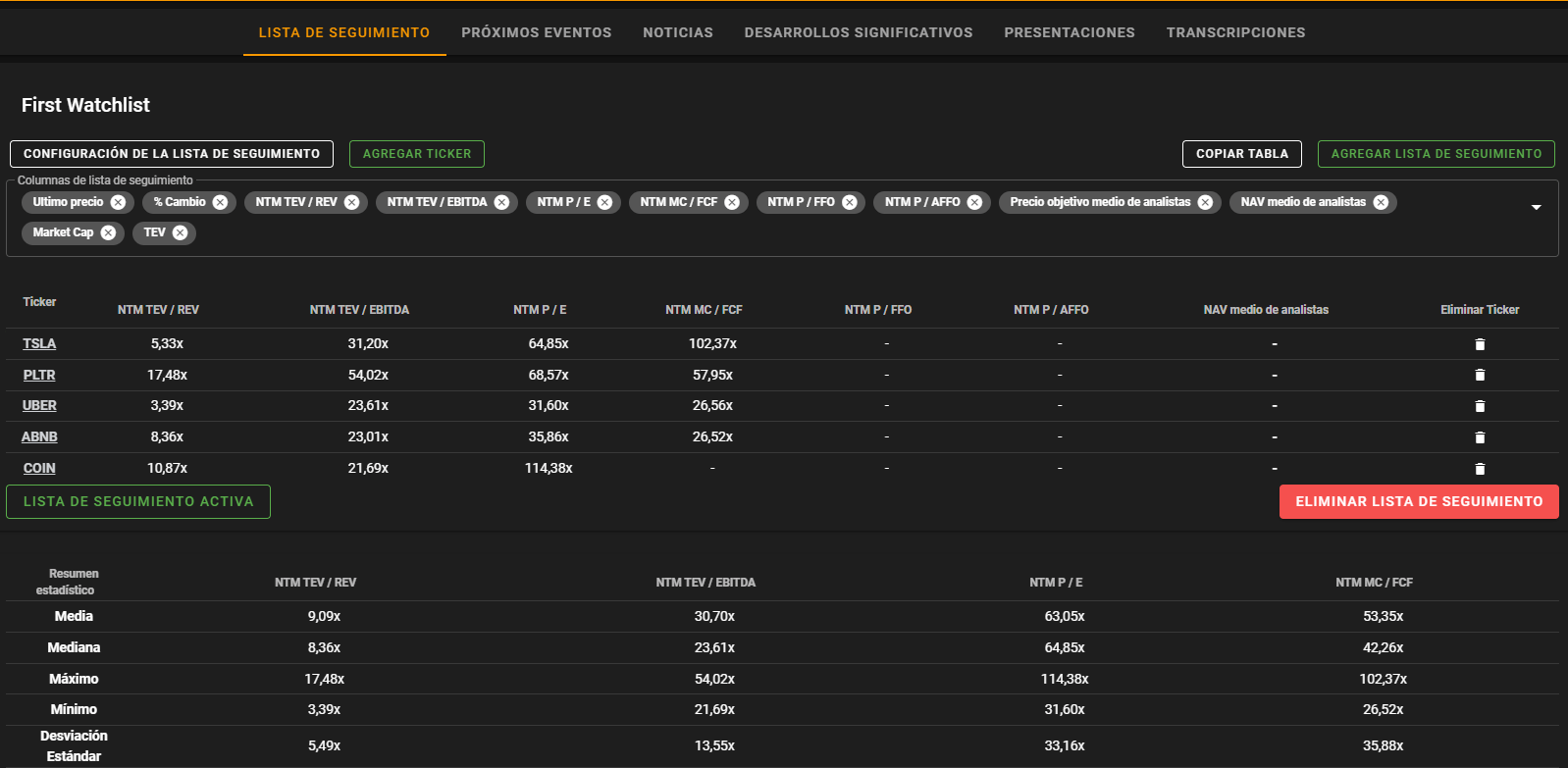Click the Desviación Estándar row label

pyautogui.click(x=74, y=745)
